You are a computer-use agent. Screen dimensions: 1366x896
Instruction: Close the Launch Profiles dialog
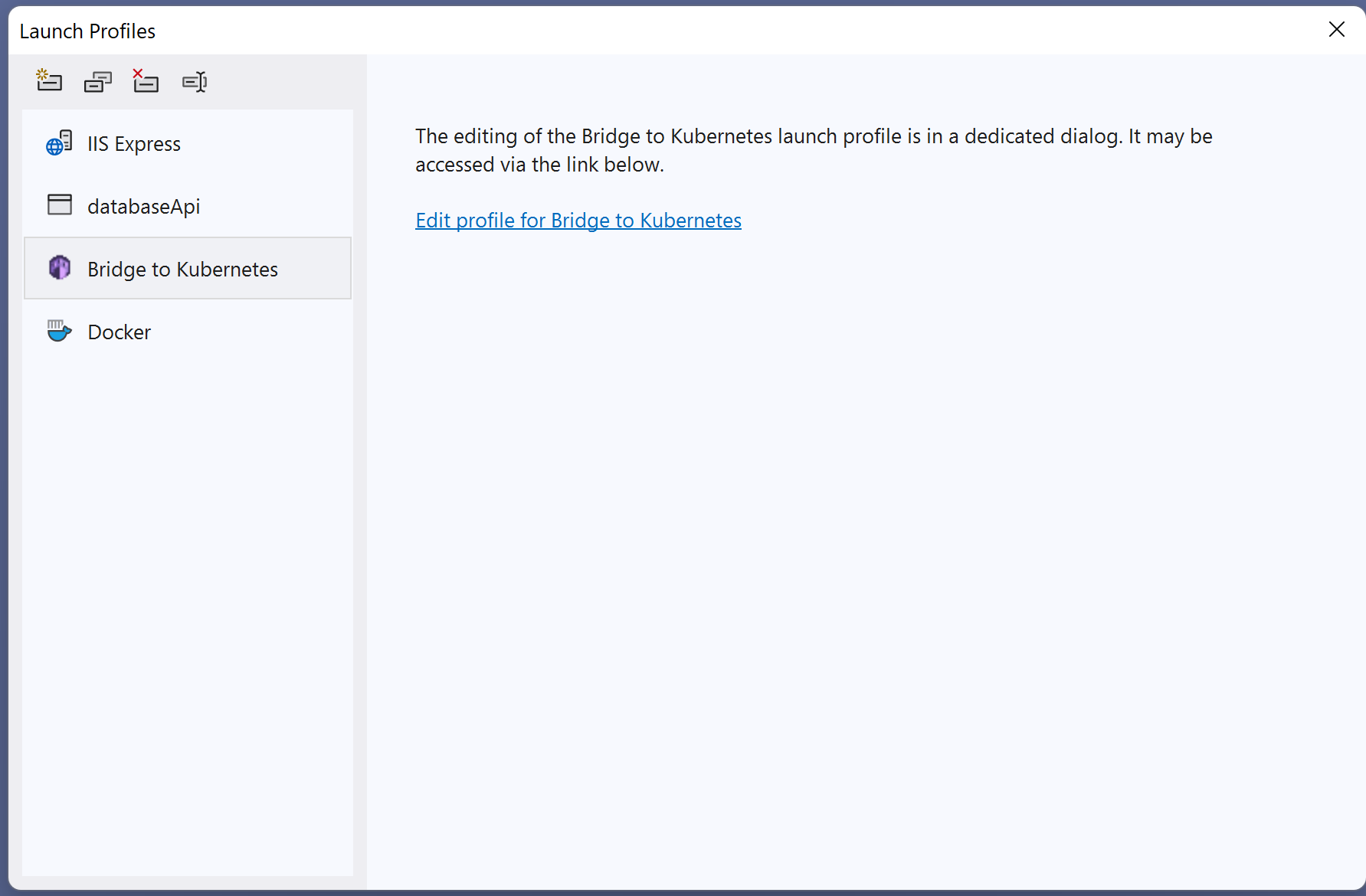1337,30
